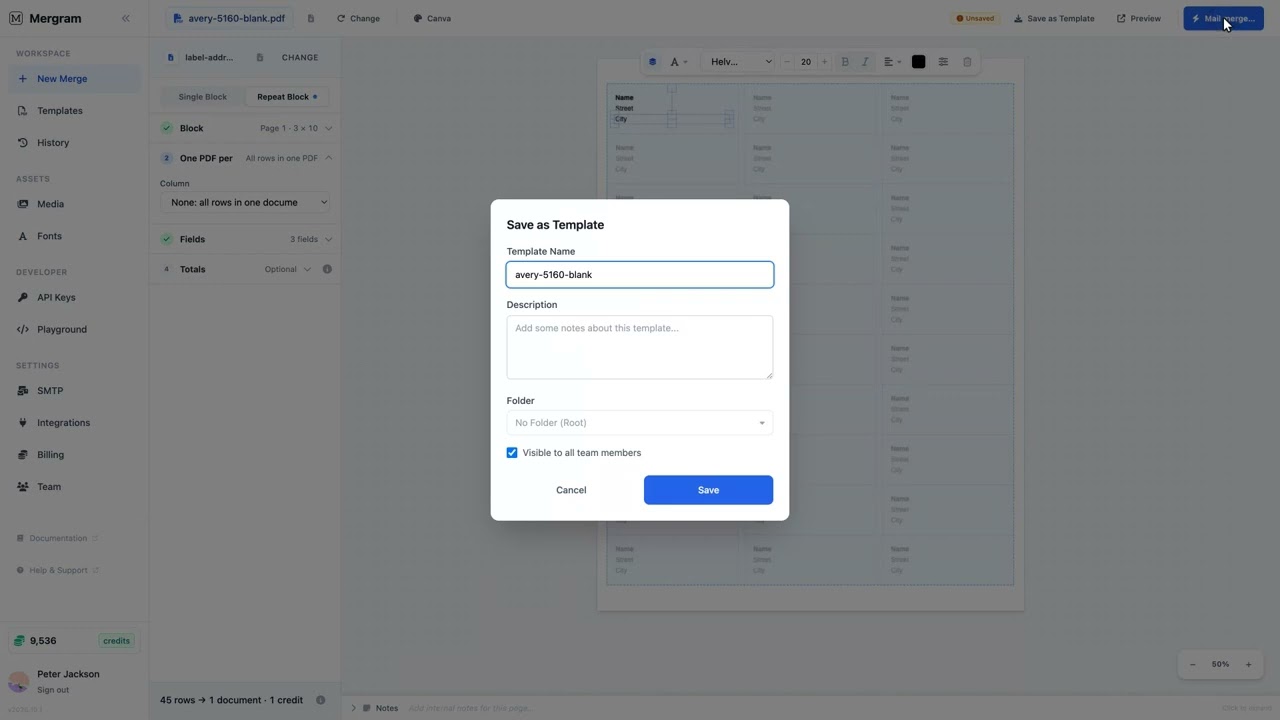Open the advanced settings sliders icon

point(943,62)
